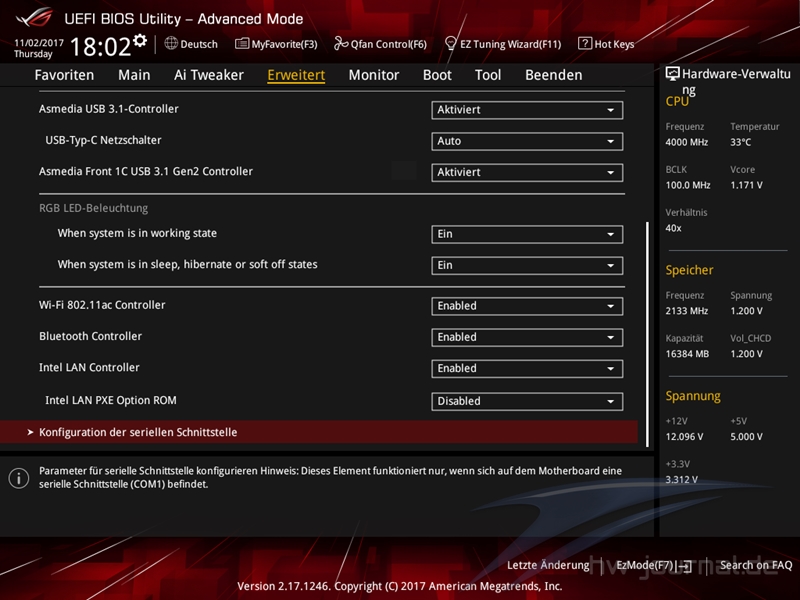Open Intel LAN Controller dropdown
800x600 pixels.
pyautogui.click(x=527, y=368)
